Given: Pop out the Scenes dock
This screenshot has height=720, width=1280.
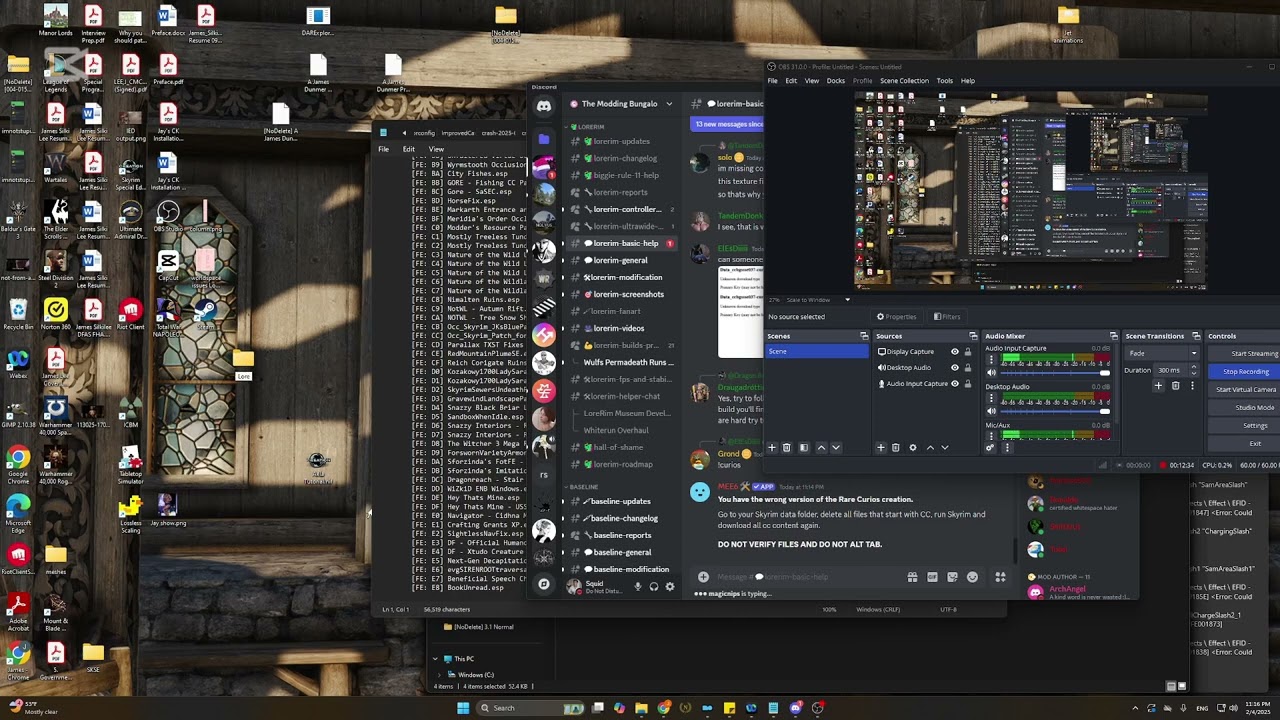Looking at the screenshot, I should [864, 336].
